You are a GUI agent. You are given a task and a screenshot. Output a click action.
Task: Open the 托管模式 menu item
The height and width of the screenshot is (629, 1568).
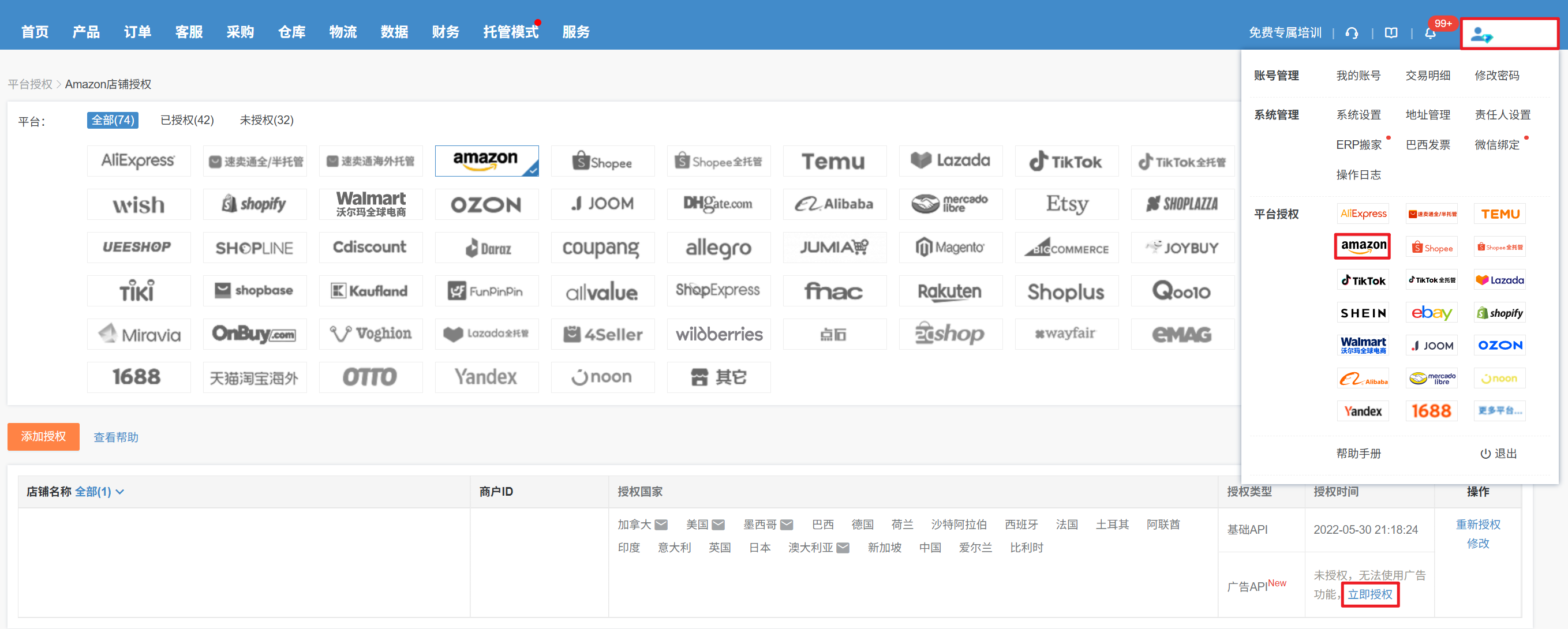pyautogui.click(x=510, y=32)
